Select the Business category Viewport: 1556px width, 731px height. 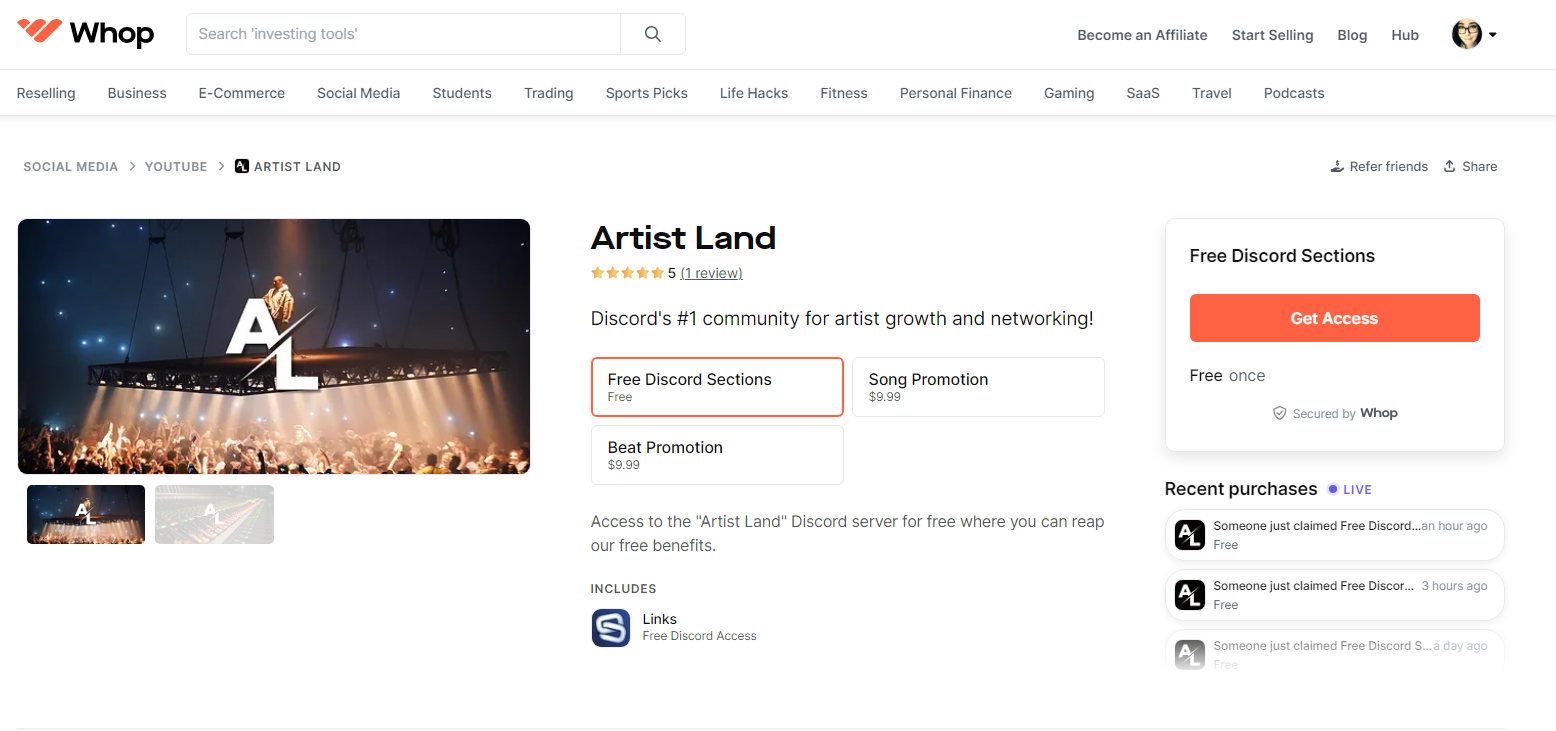click(137, 93)
